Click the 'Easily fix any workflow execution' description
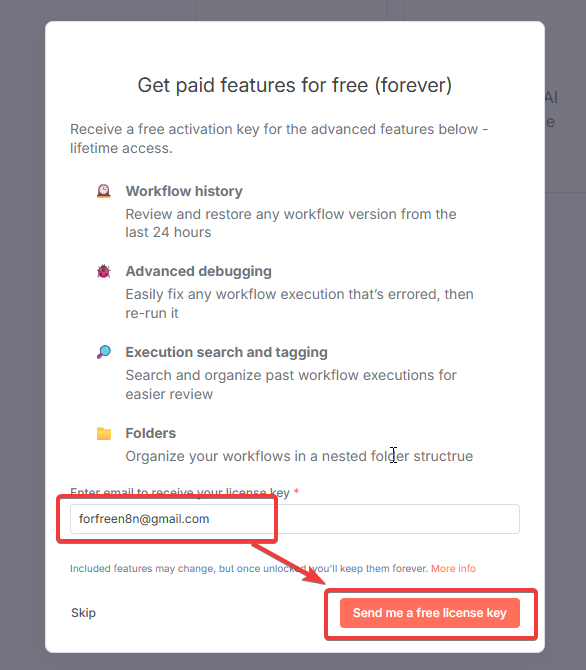586x670 pixels. (x=299, y=303)
